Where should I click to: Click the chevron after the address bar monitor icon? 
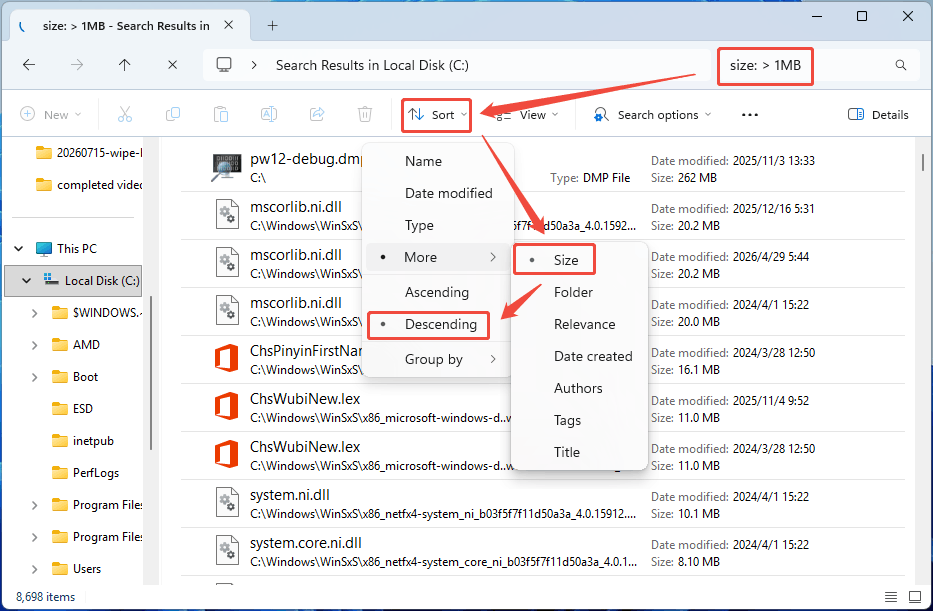pos(254,65)
